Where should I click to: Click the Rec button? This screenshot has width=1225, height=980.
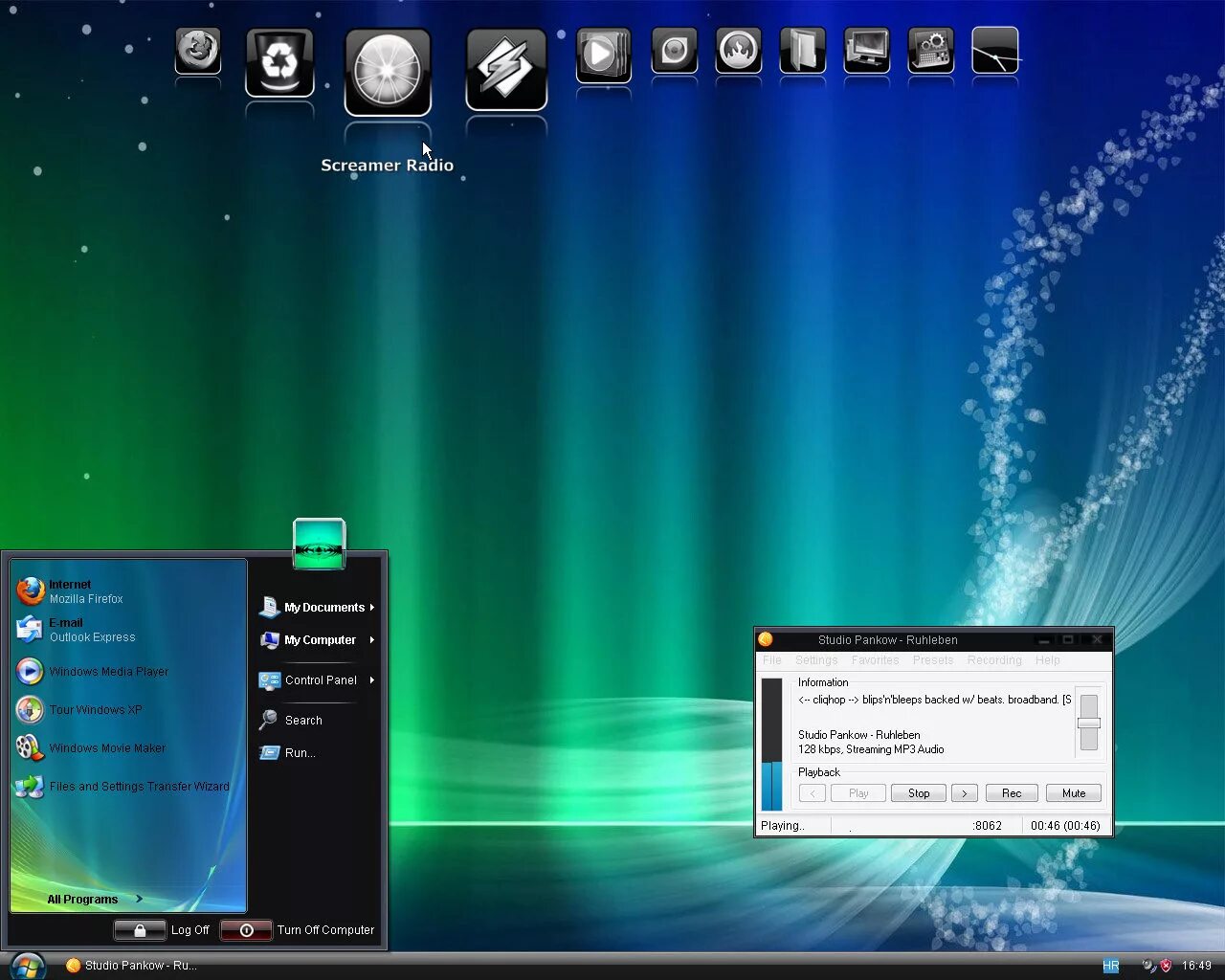pyautogui.click(x=1012, y=793)
